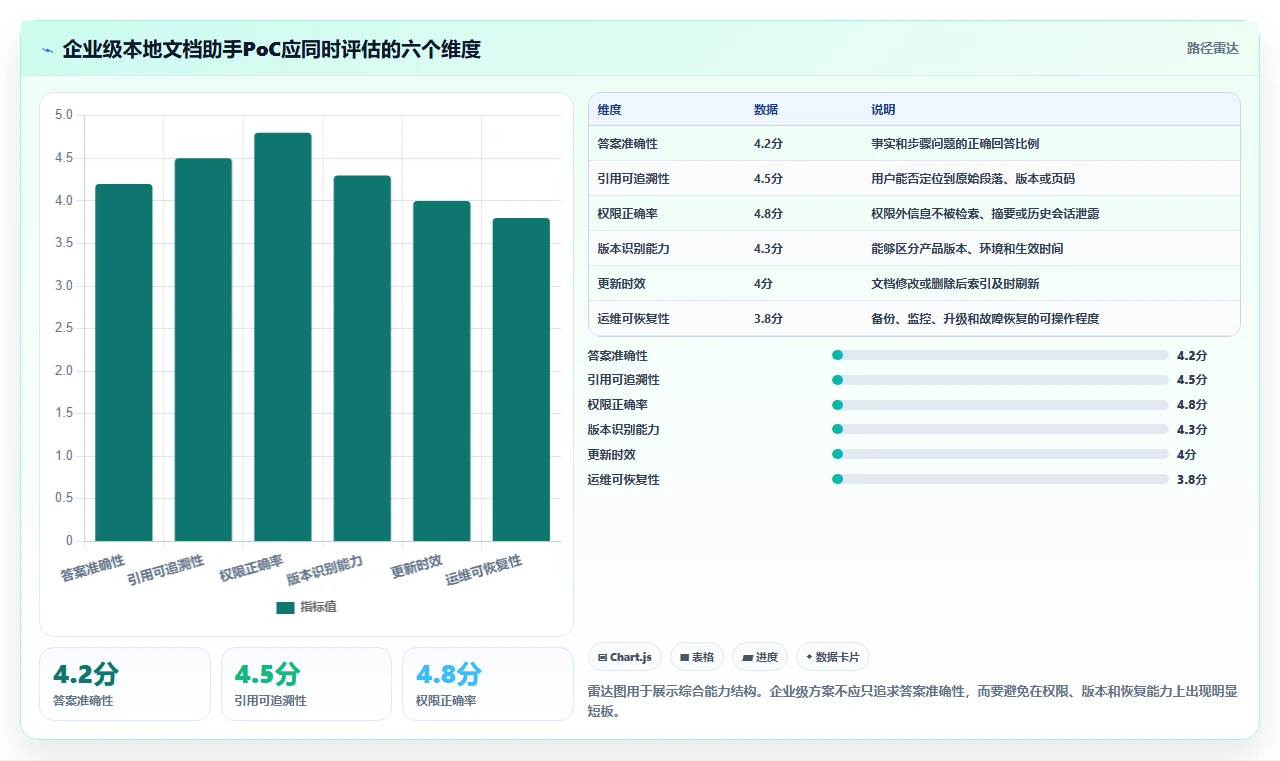Click the 更新时效 bar in chart

[x=442, y=371]
